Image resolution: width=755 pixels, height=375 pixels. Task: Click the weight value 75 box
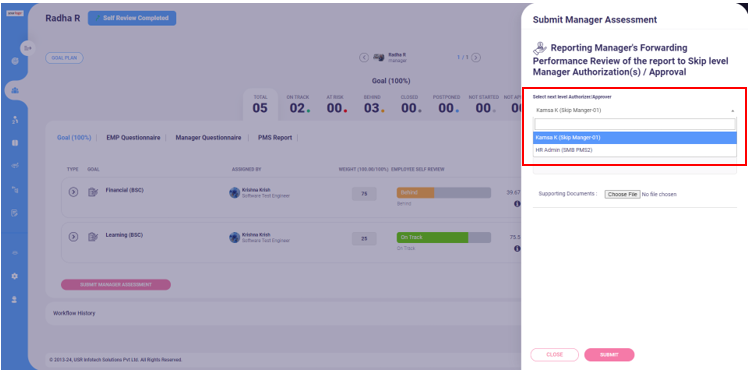point(364,194)
